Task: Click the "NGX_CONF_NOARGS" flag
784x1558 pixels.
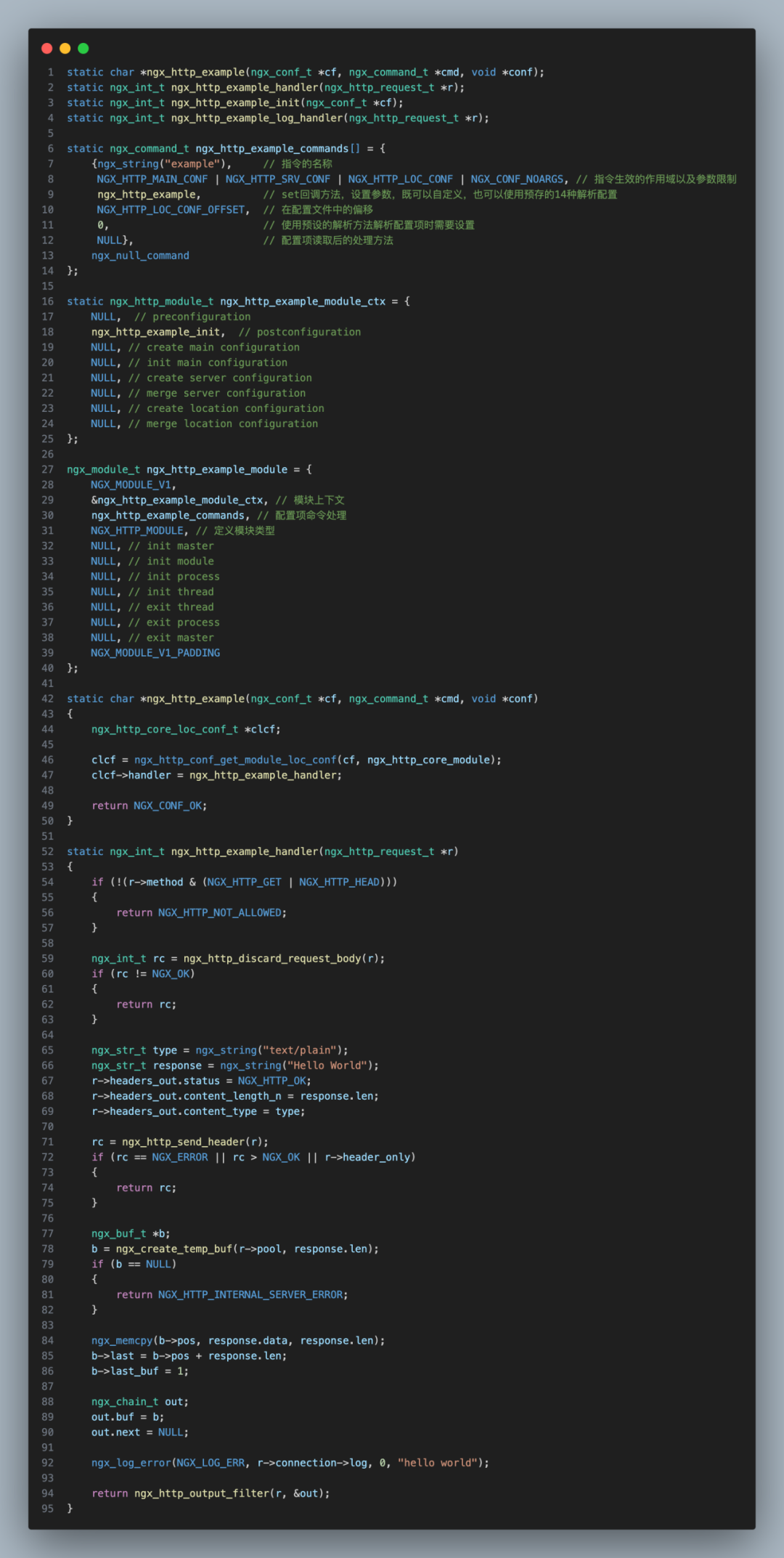Action: (x=517, y=179)
